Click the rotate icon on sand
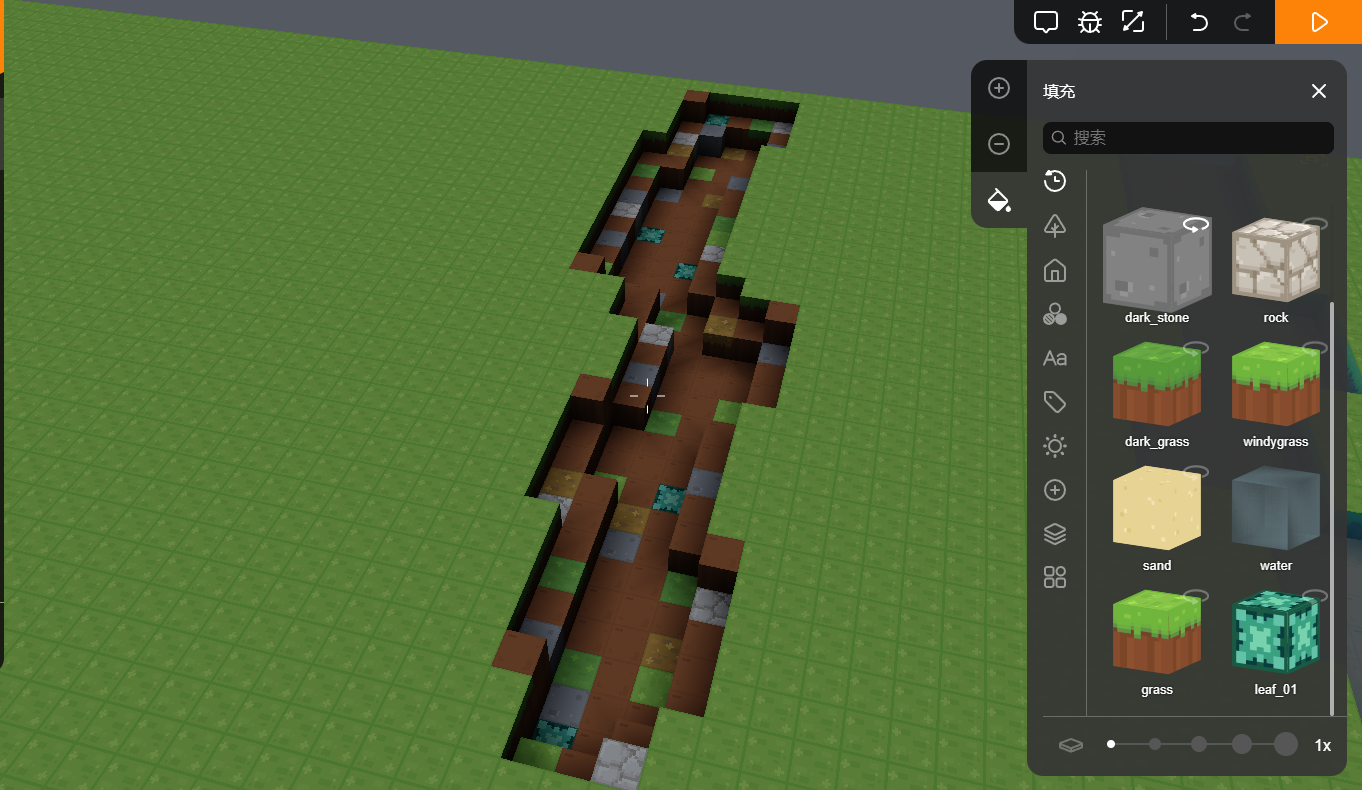 1195,472
